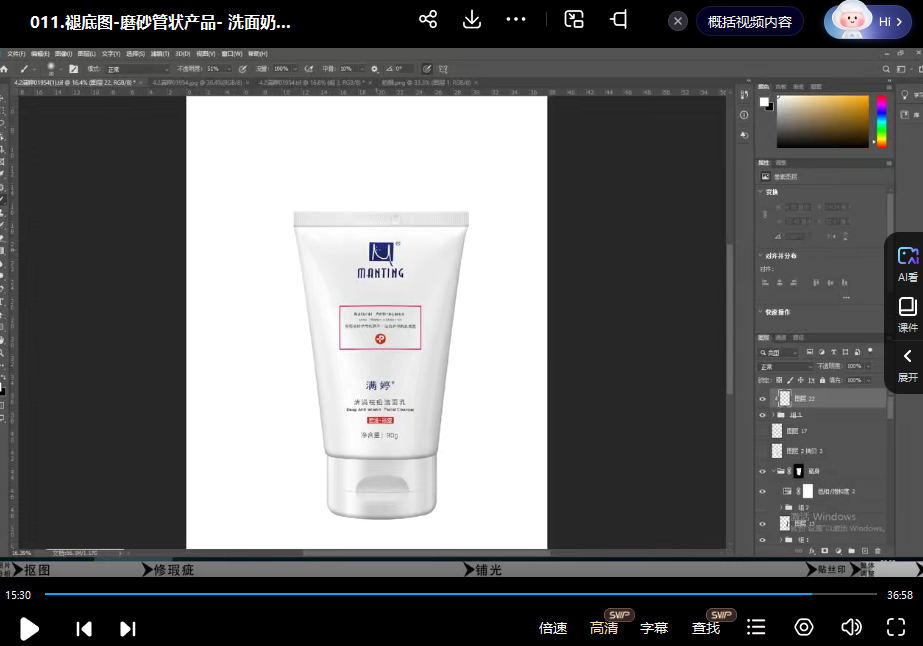This screenshot has height=646, width=923.
Task: Open the 高清 video quality menu
Action: [x=604, y=628]
